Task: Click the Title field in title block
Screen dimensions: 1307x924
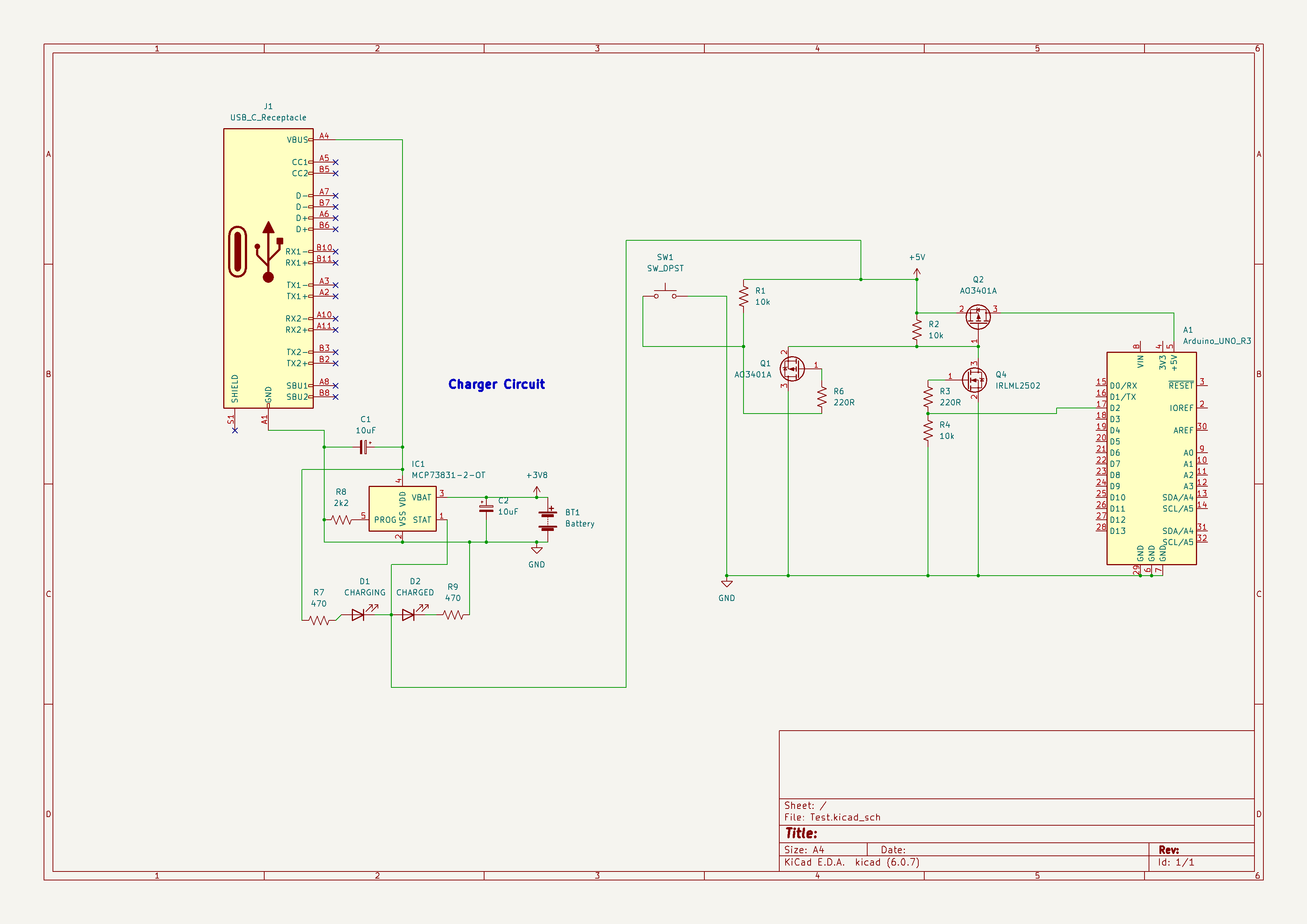Action: pos(801,833)
